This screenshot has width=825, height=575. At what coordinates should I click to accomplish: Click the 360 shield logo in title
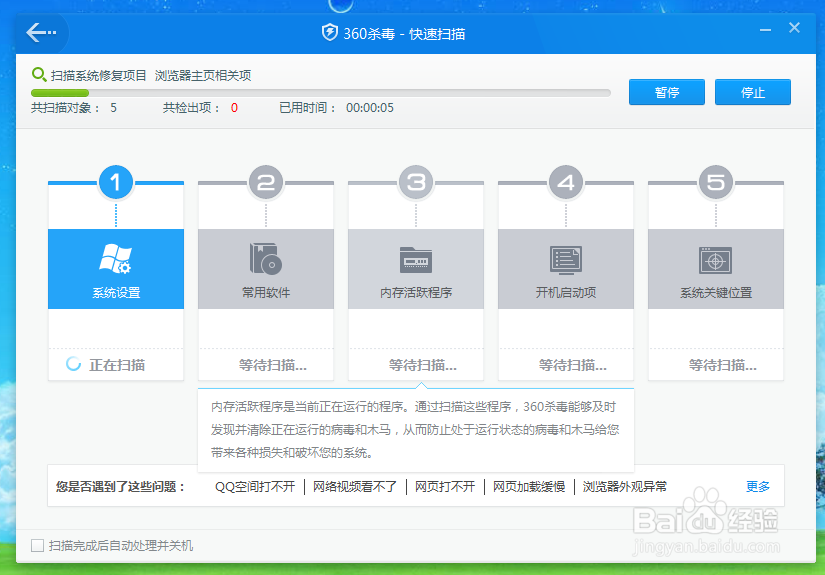coord(330,33)
